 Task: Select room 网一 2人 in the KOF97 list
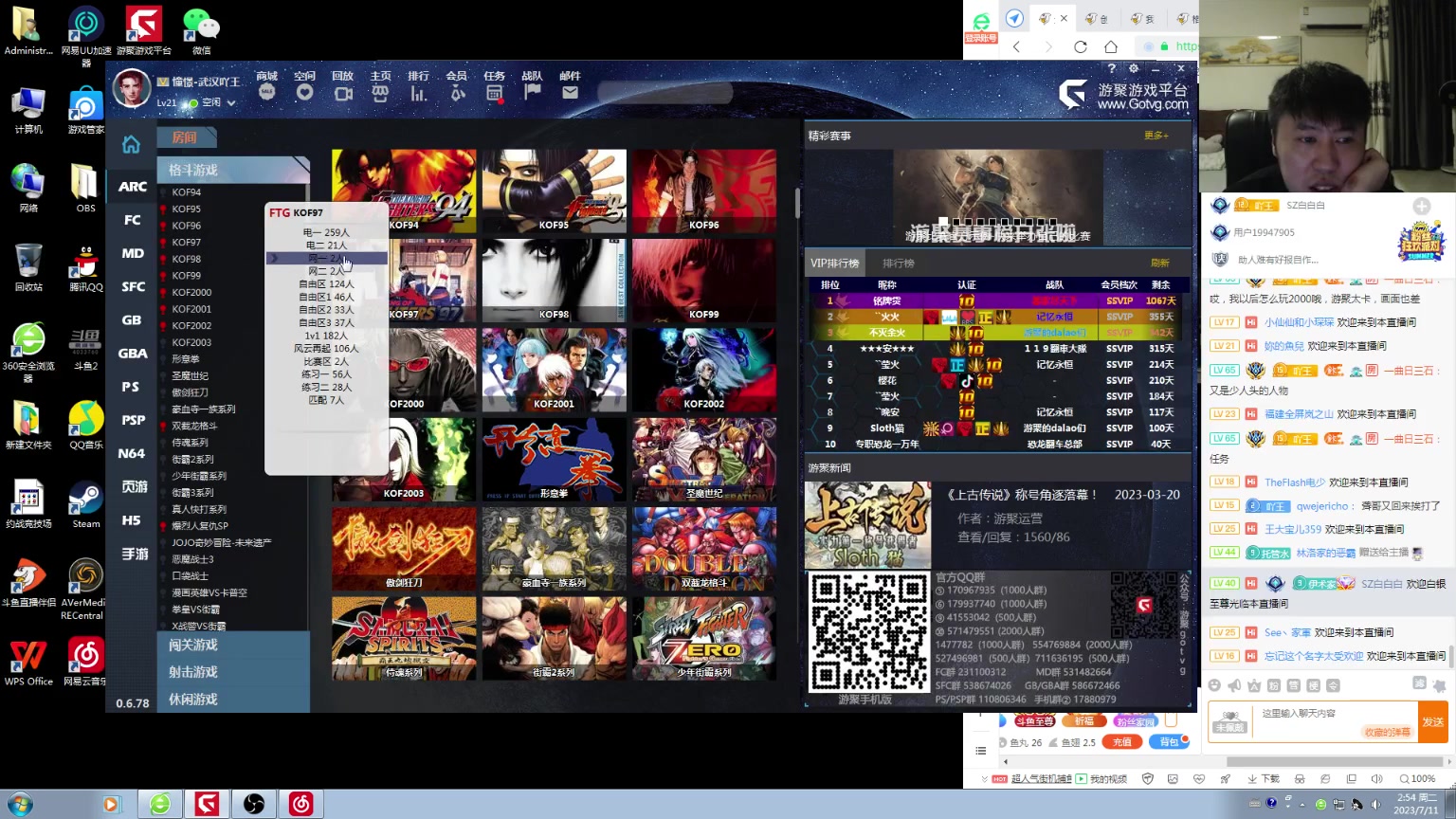click(326, 258)
